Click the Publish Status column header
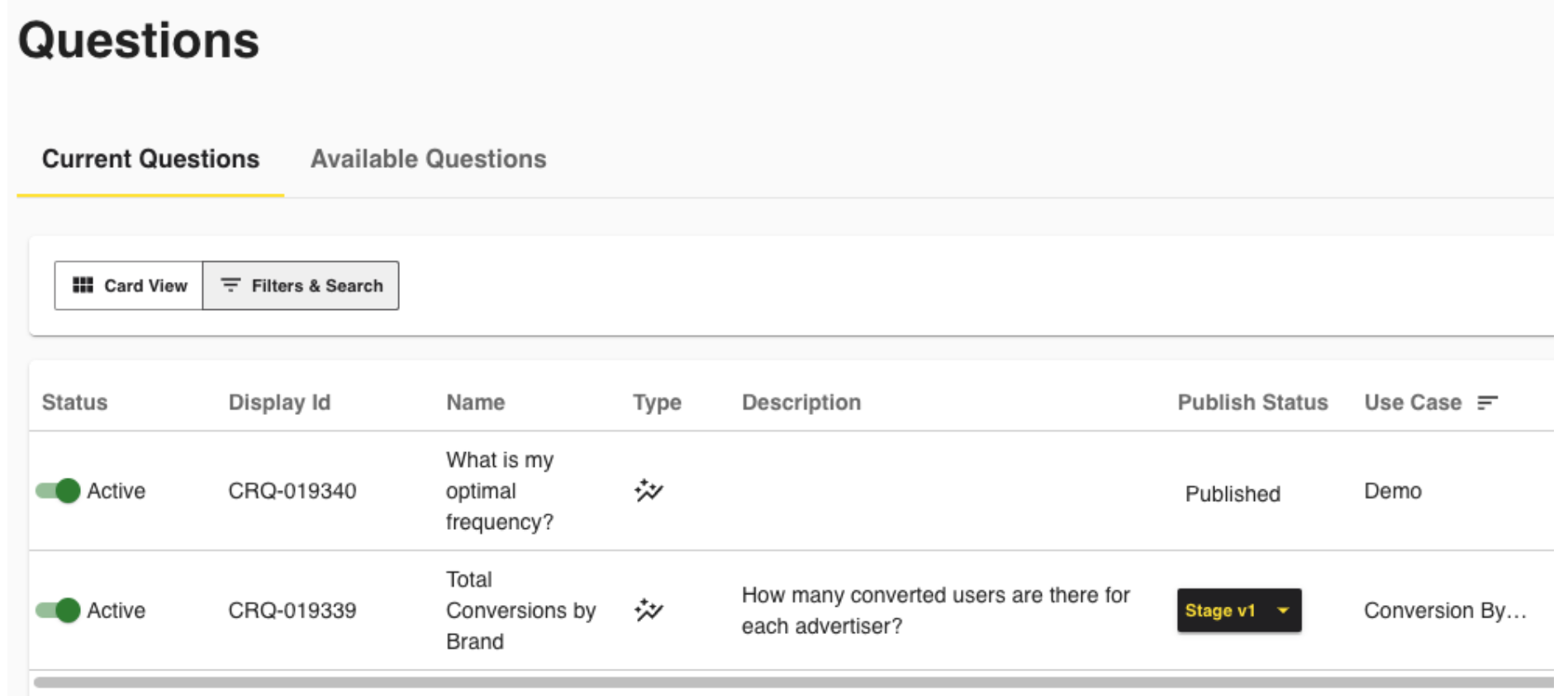The image size is (1568, 696). click(x=1252, y=403)
